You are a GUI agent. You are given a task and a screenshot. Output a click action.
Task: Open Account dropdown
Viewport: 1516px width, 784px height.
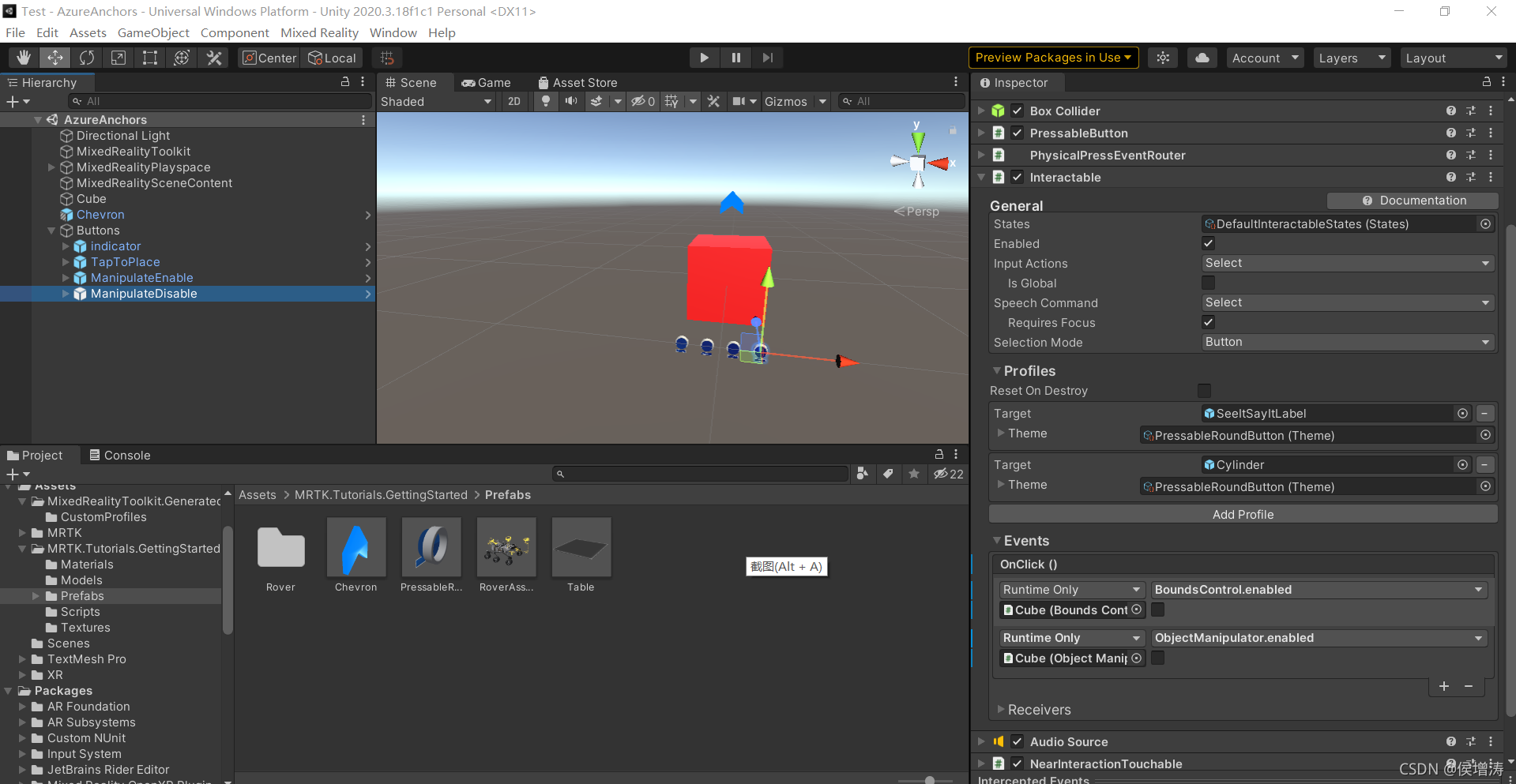tap(1265, 58)
